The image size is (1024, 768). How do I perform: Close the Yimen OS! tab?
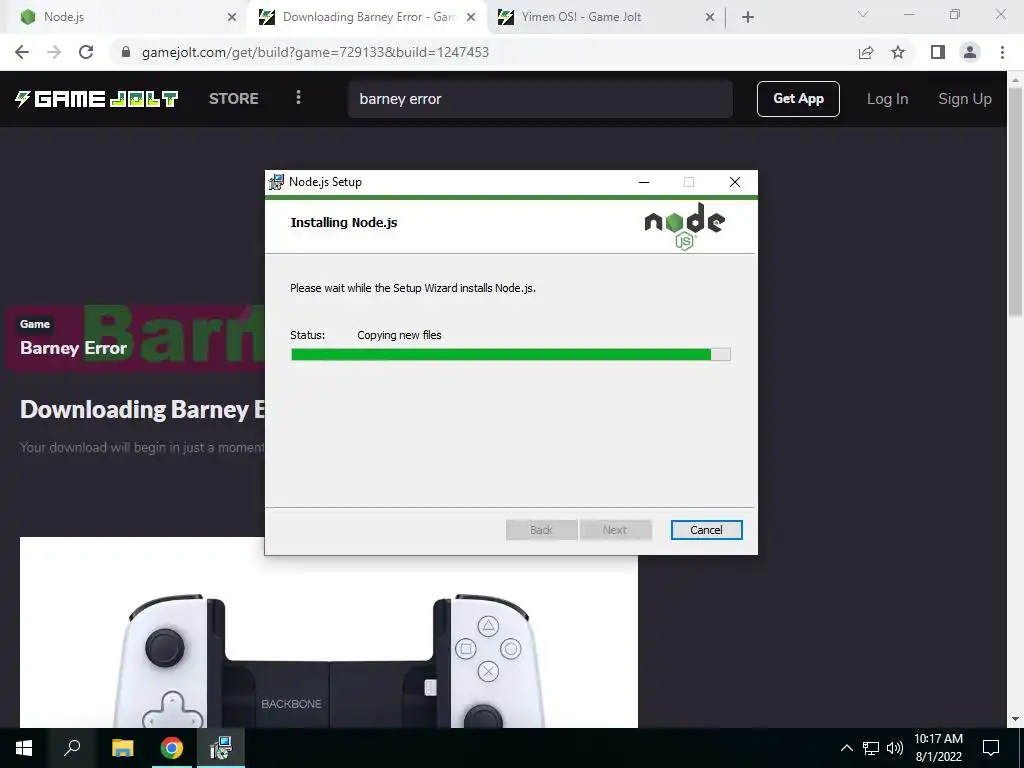[710, 17]
